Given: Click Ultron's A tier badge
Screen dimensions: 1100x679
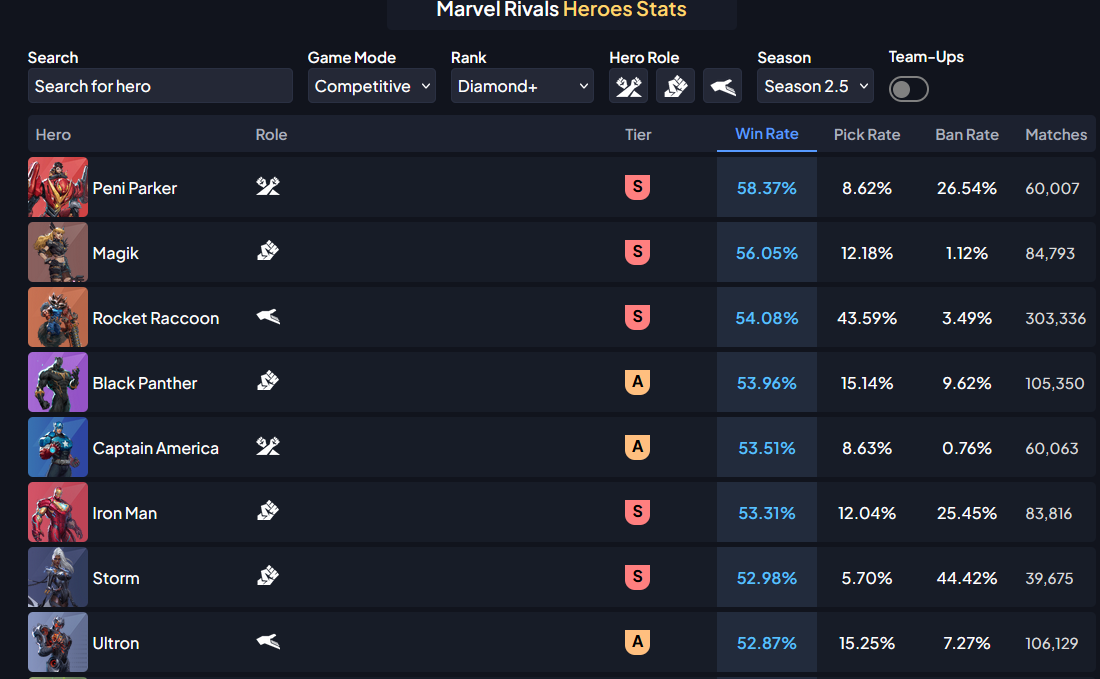Looking at the screenshot, I should [638, 641].
